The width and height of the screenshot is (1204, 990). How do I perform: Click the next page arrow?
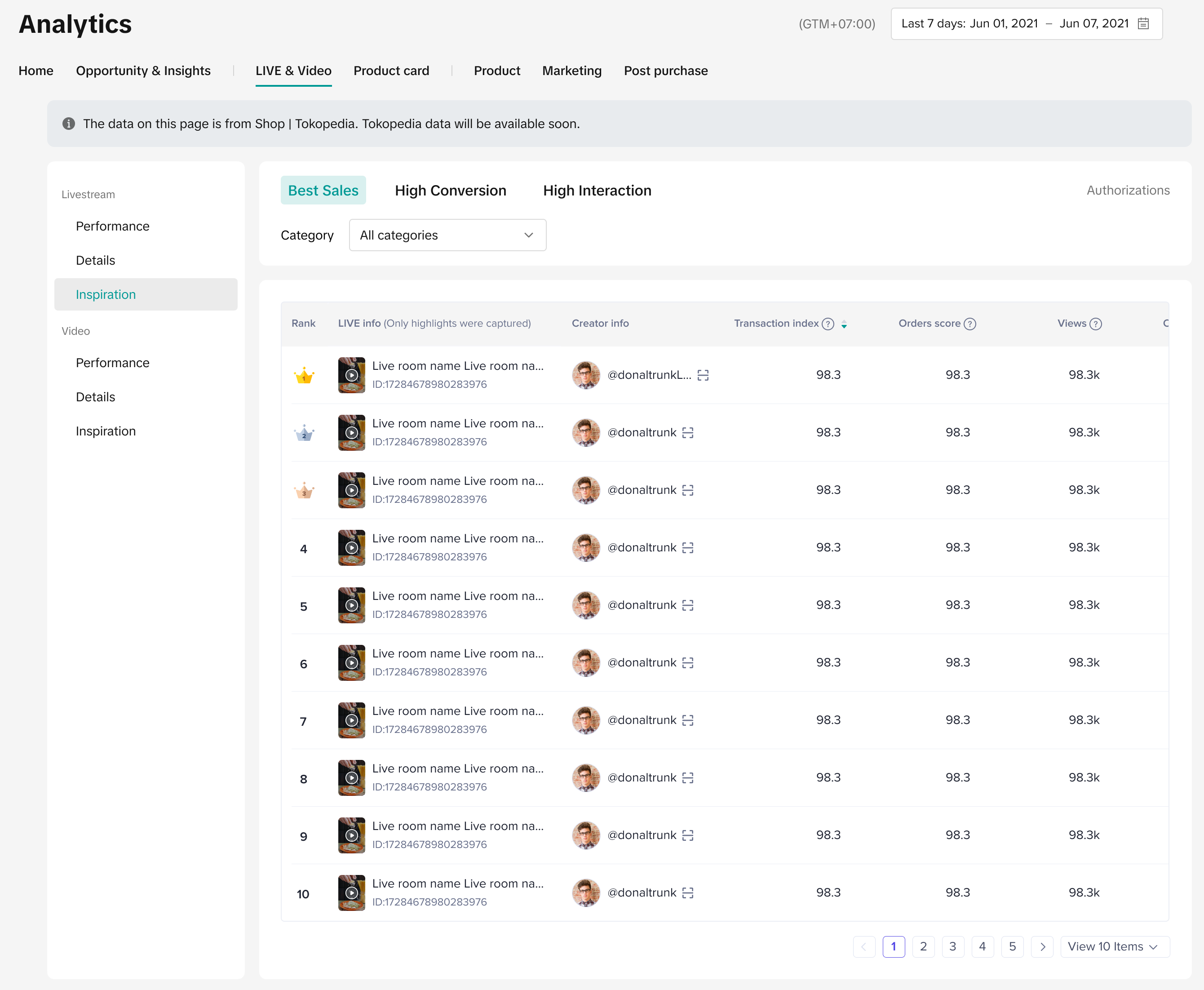click(x=1042, y=947)
